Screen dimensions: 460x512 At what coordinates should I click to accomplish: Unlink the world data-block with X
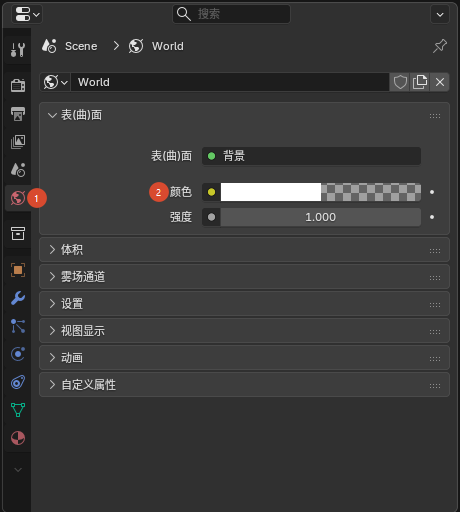440,82
